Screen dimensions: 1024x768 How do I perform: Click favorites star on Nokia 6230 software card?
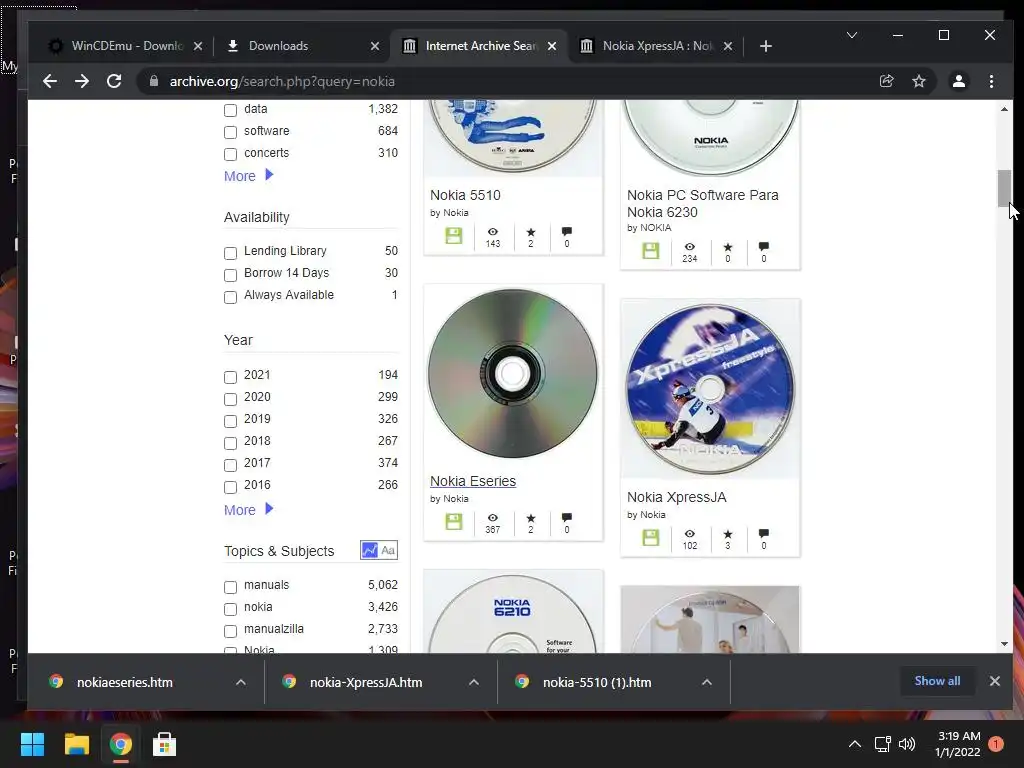point(728,247)
